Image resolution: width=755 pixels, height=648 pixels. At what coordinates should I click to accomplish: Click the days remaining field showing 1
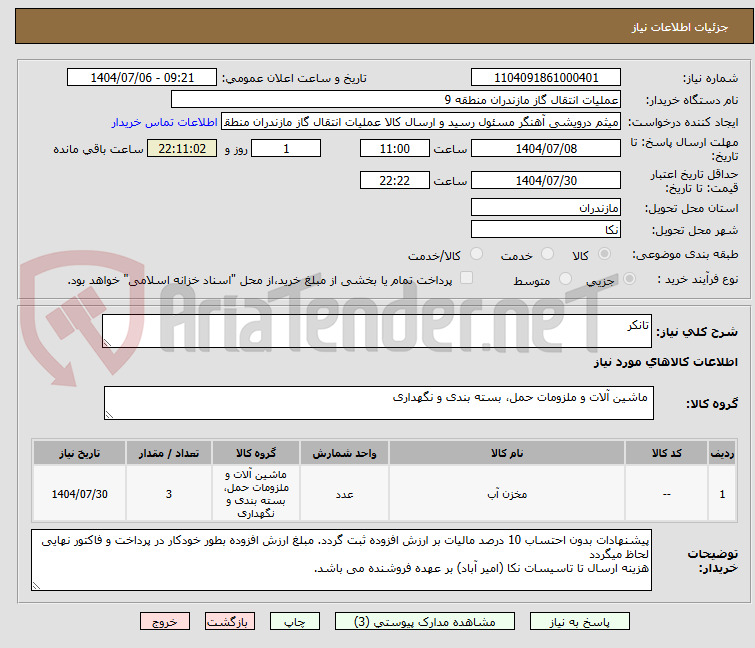click(286, 148)
